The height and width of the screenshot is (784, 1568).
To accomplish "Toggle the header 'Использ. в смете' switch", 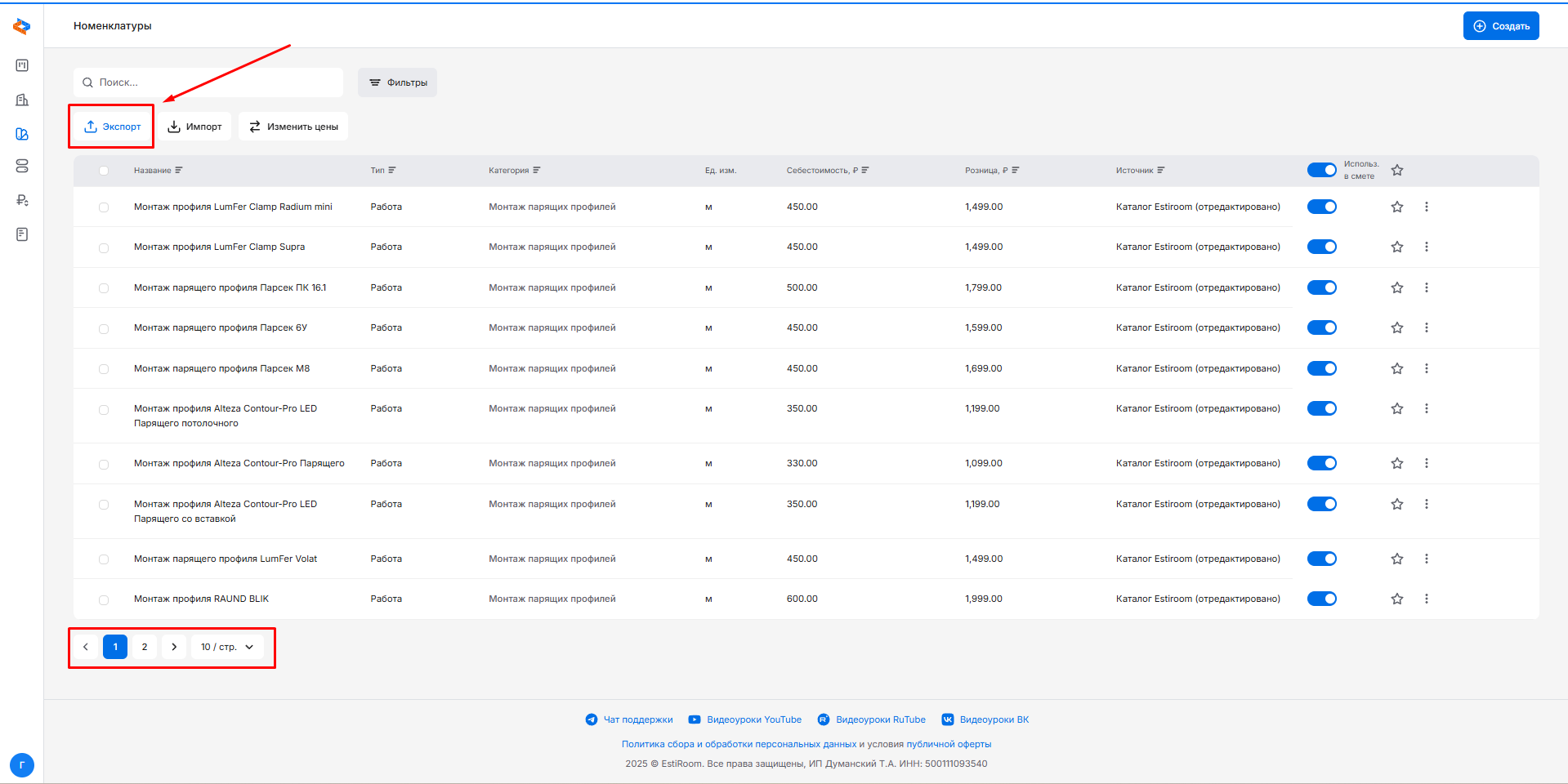I will 1321,170.
